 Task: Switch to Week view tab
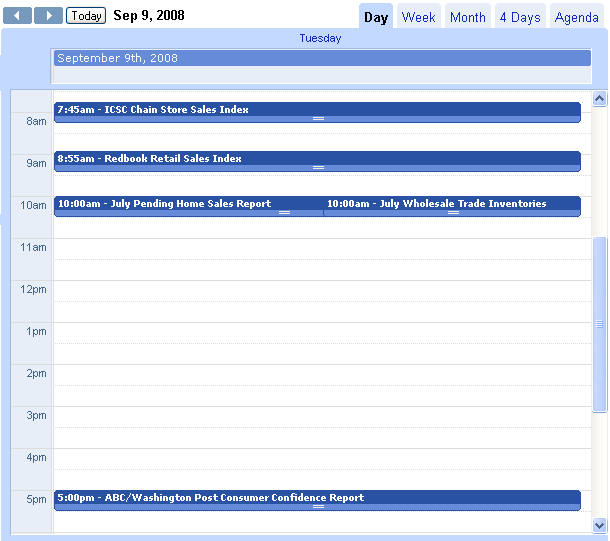coord(419,17)
